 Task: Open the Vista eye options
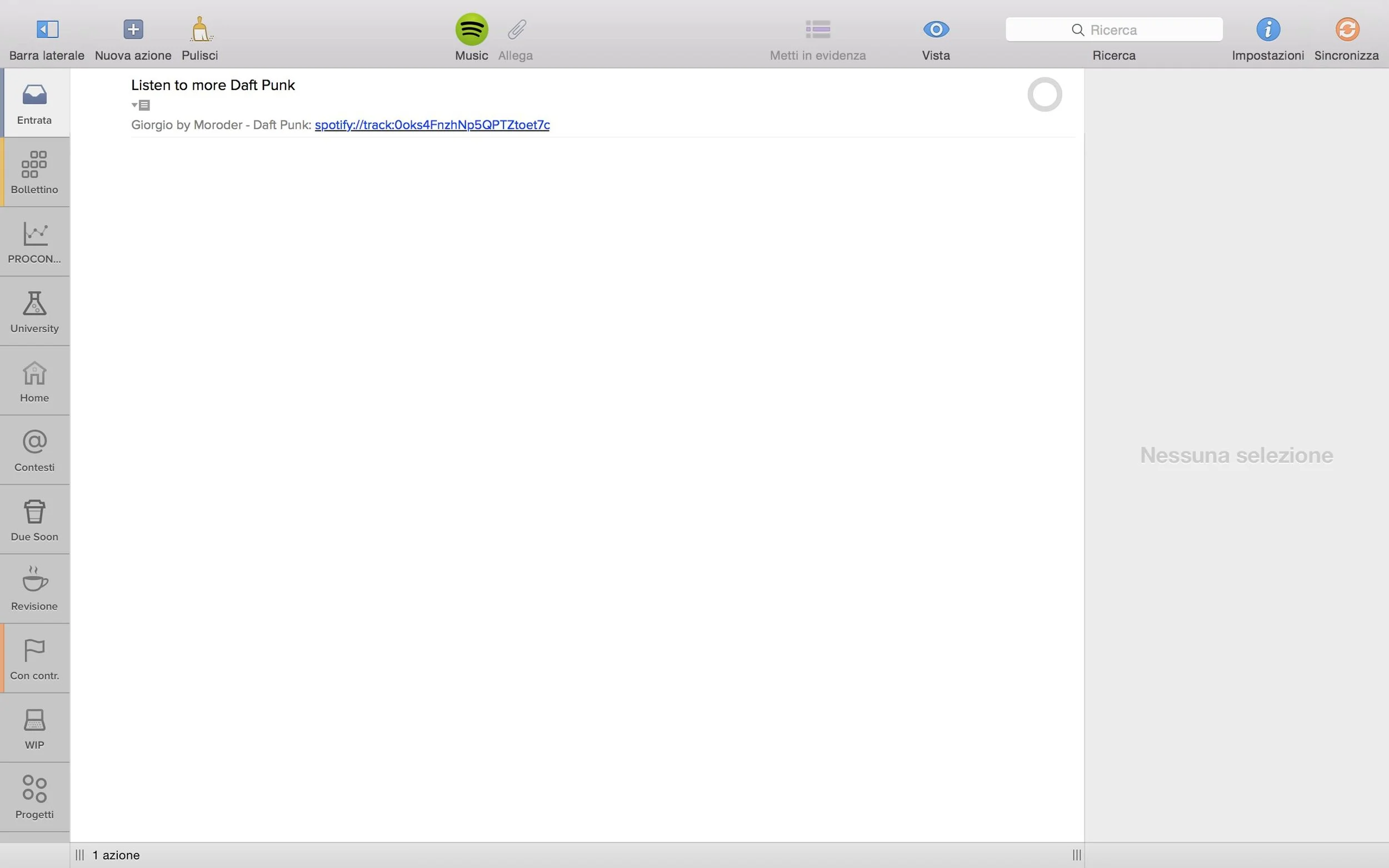[936, 29]
